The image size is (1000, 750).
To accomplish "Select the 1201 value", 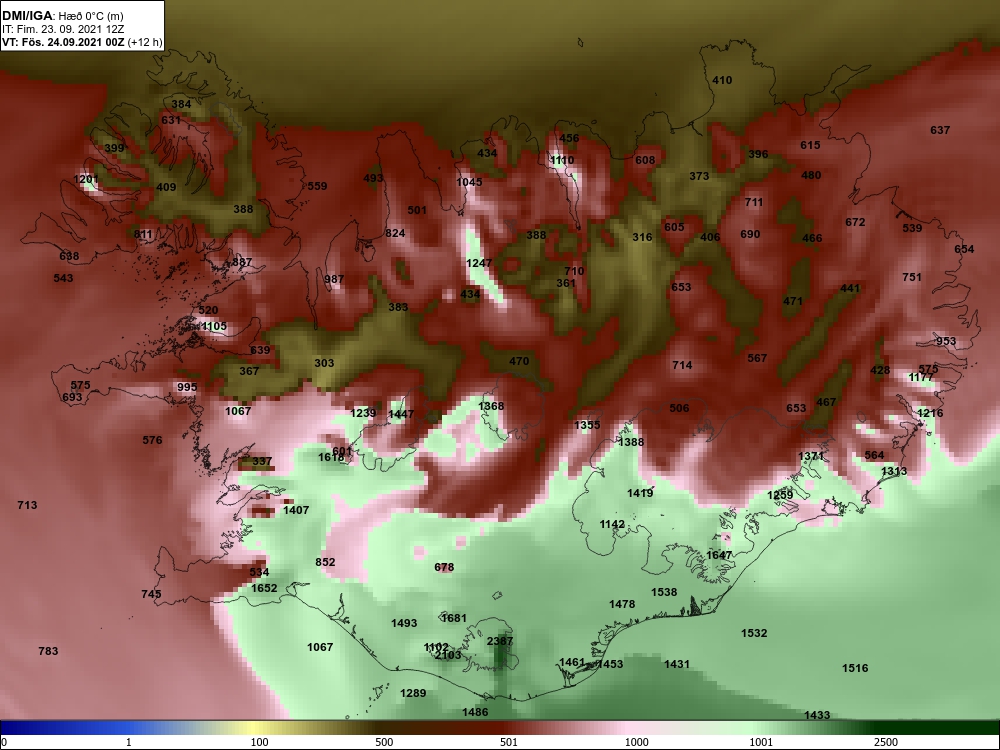I will (x=86, y=179).
